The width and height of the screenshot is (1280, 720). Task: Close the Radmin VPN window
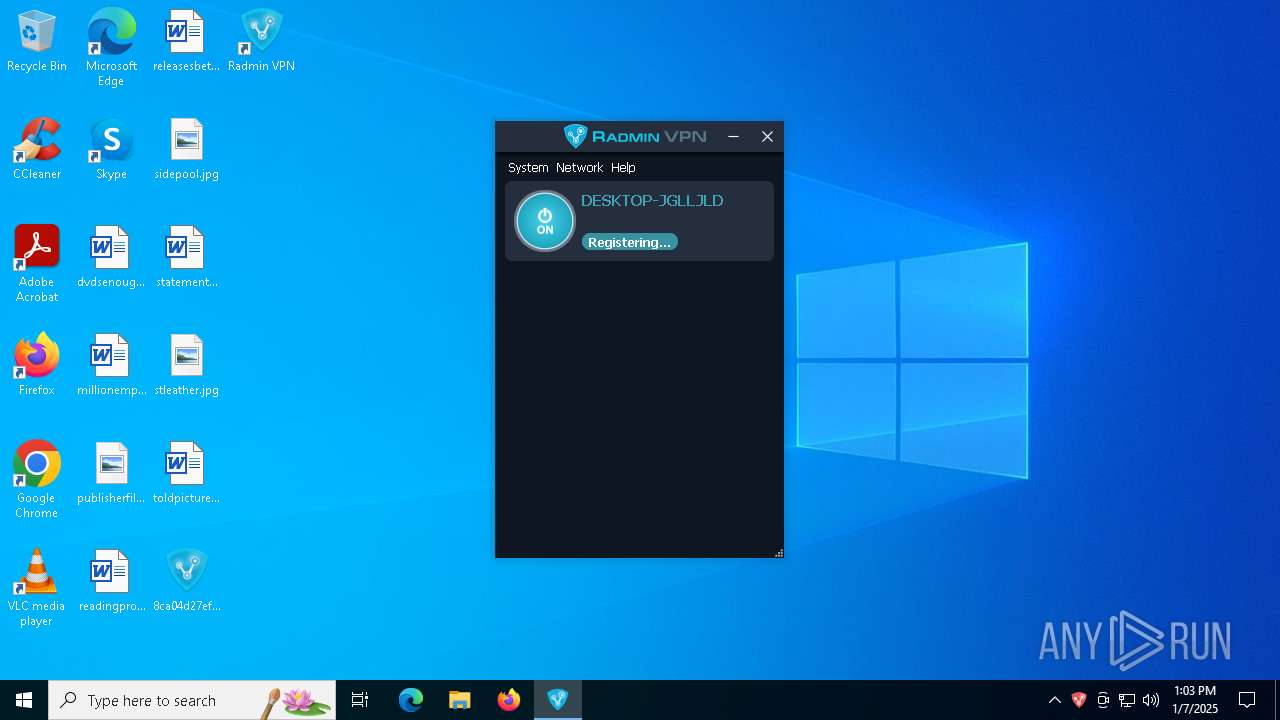coord(767,136)
